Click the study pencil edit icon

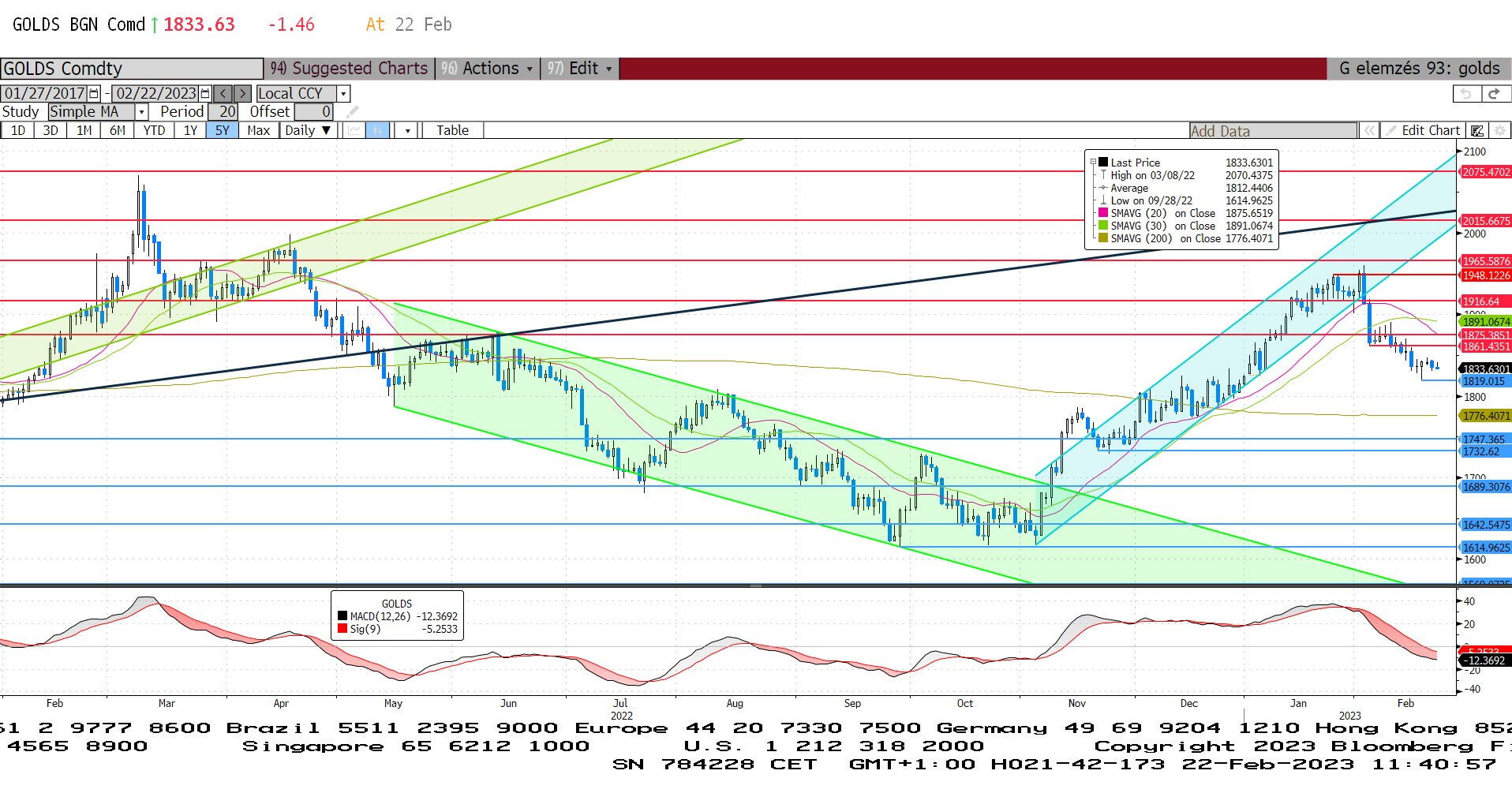click(352, 112)
